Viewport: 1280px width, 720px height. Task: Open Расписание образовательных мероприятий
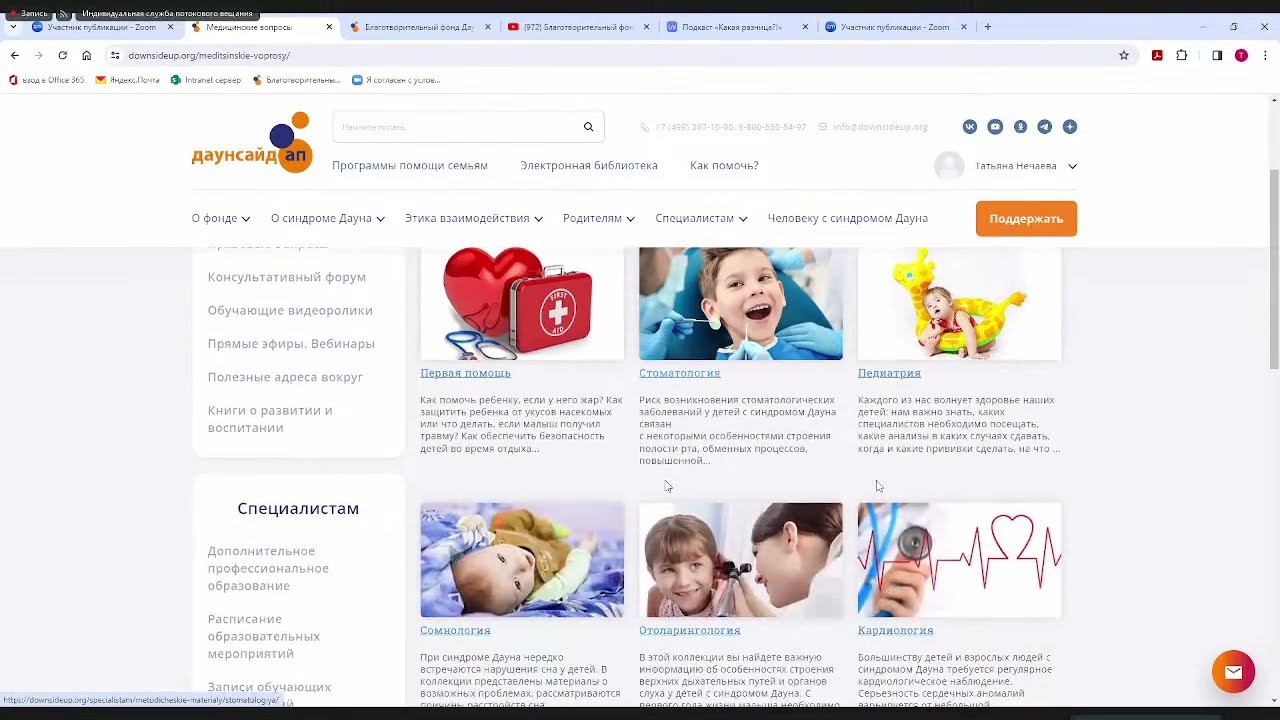(x=264, y=636)
